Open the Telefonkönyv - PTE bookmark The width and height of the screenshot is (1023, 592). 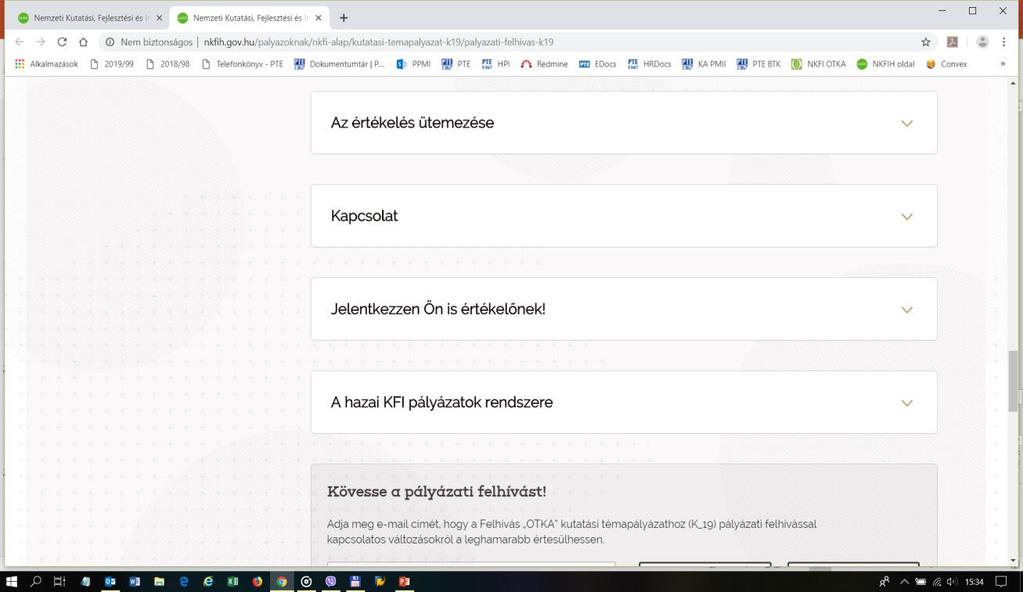pos(242,64)
